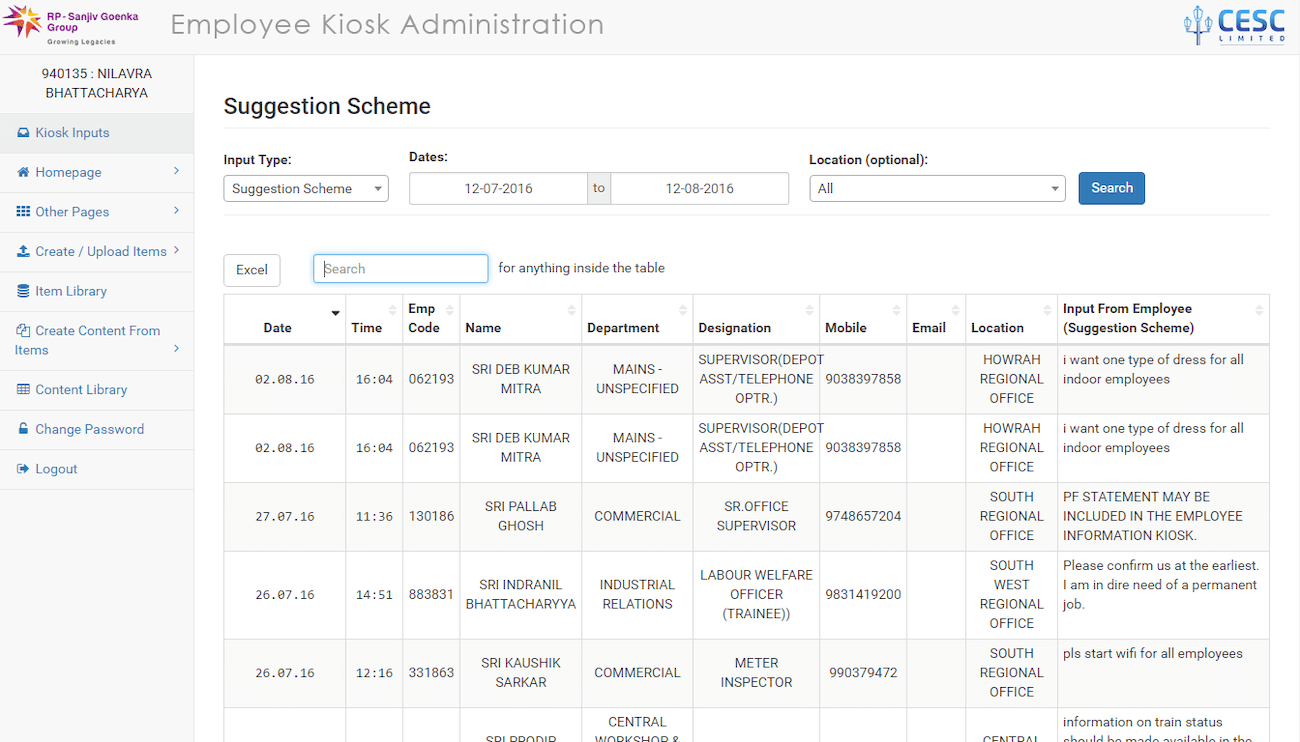The width and height of the screenshot is (1300, 742).
Task: Open the Location optional dropdown
Action: (937, 188)
